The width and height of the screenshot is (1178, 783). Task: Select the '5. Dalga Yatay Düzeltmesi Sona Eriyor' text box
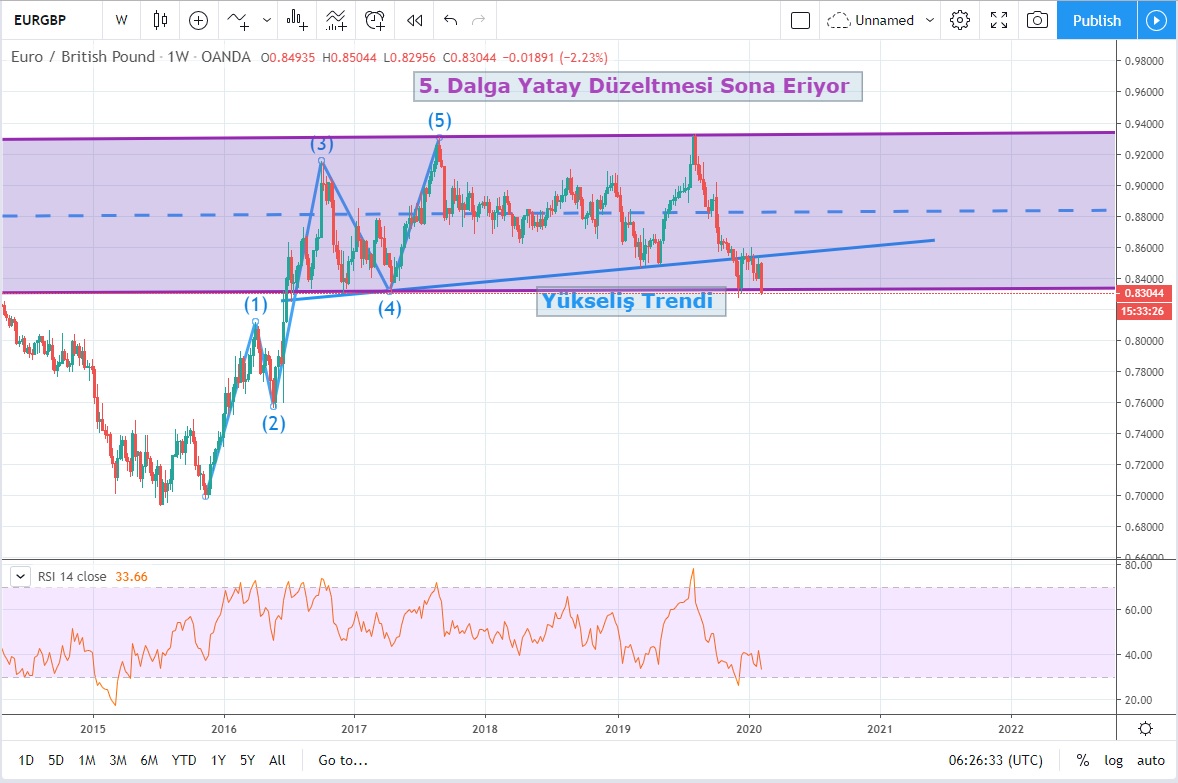(x=638, y=86)
